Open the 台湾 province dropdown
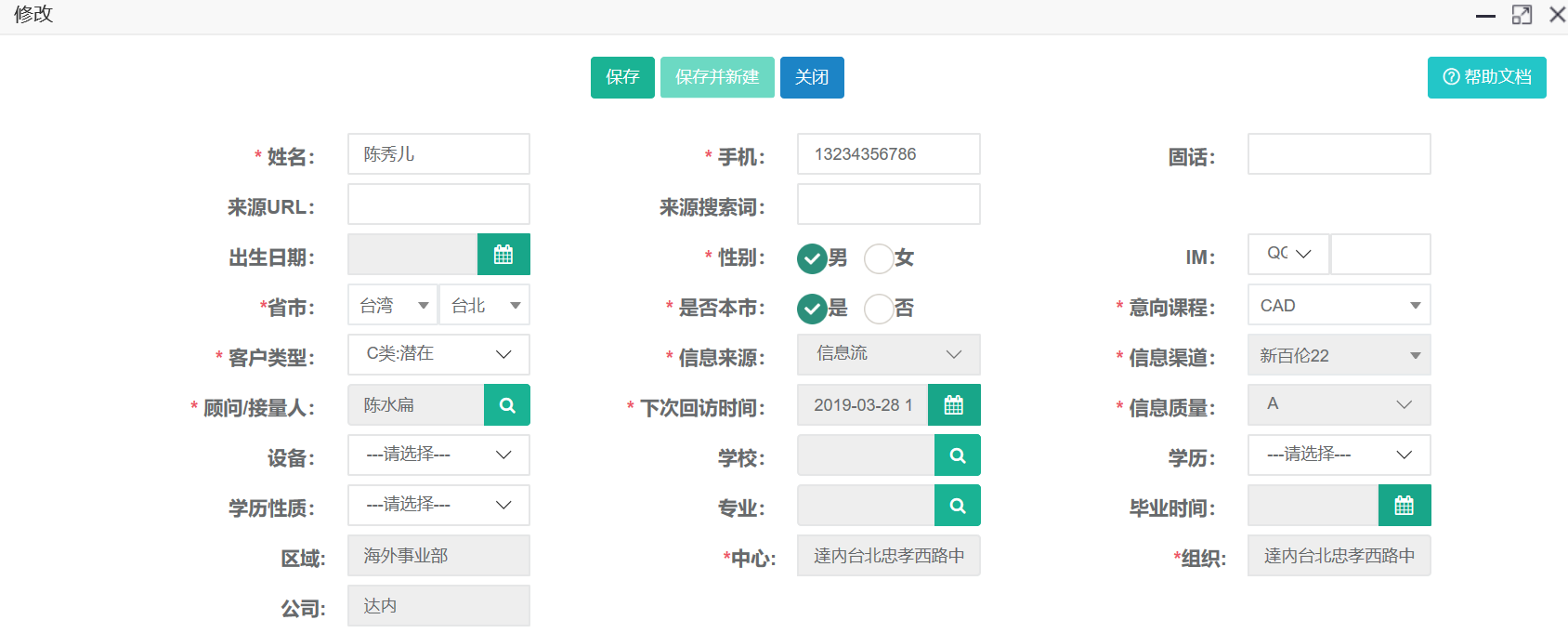Viewport: 1568px width, 633px height. tap(393, 305)
